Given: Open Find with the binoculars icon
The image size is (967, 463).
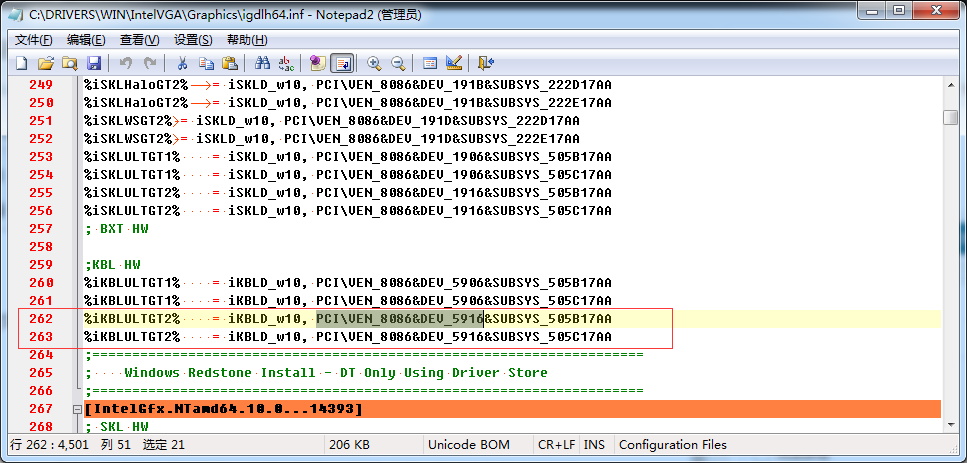Looking at the screenshot, I should click(x=263, y=63).
